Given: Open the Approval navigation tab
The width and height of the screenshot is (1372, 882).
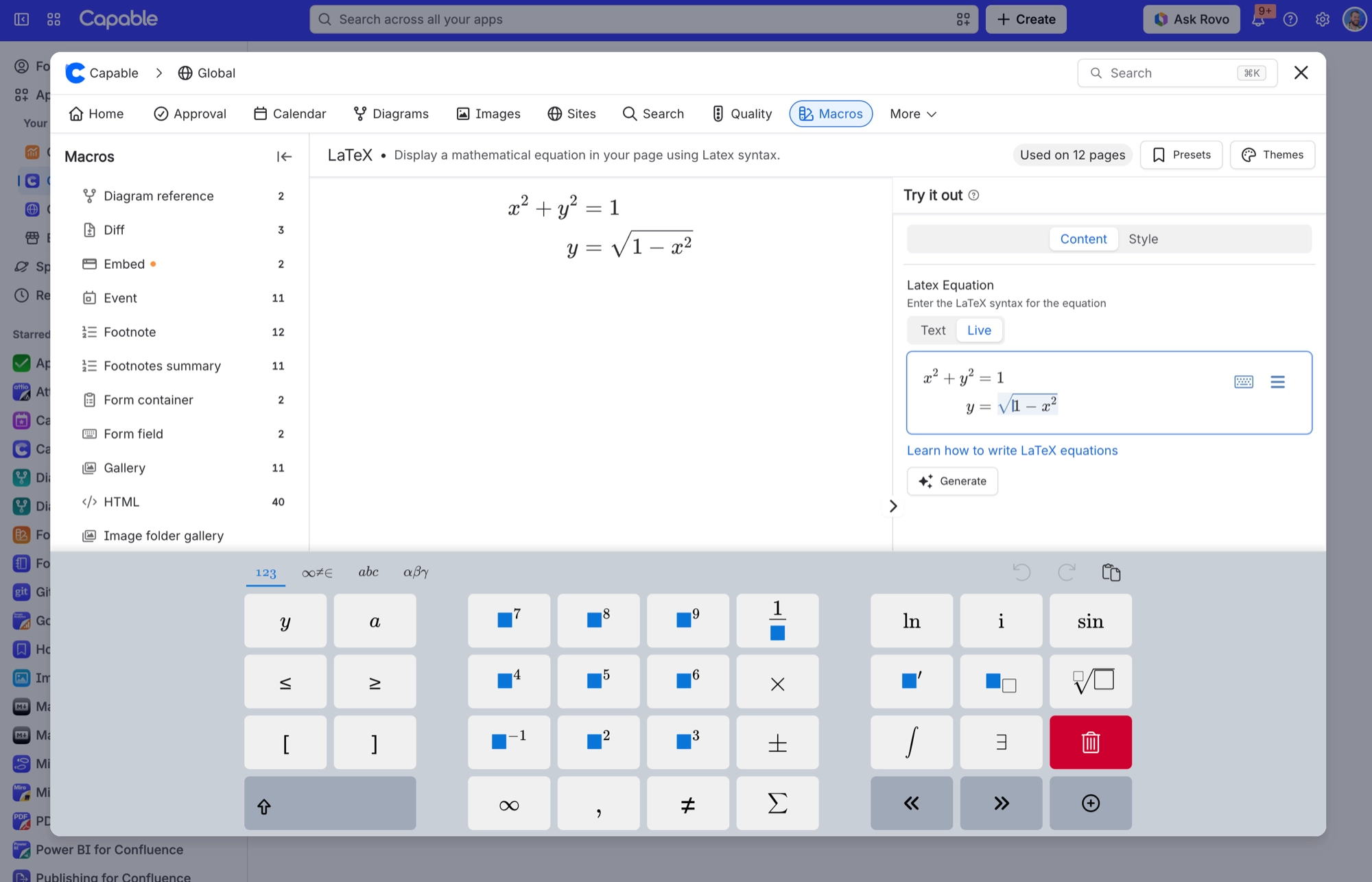Looking at the screenshot, I should [x=190, y=114].
